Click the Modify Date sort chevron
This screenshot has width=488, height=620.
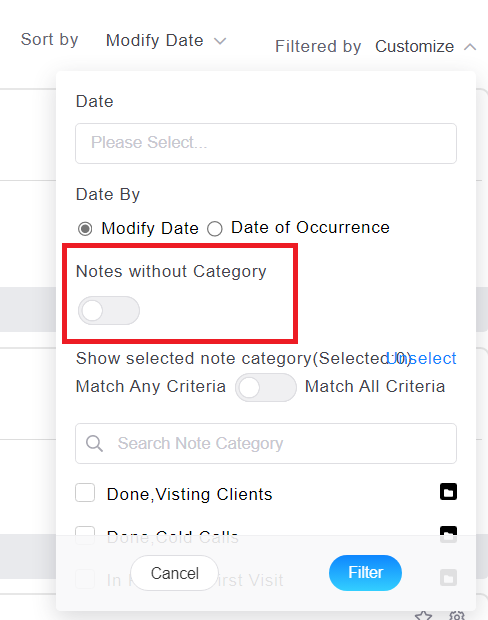click(x=220, y=41)
